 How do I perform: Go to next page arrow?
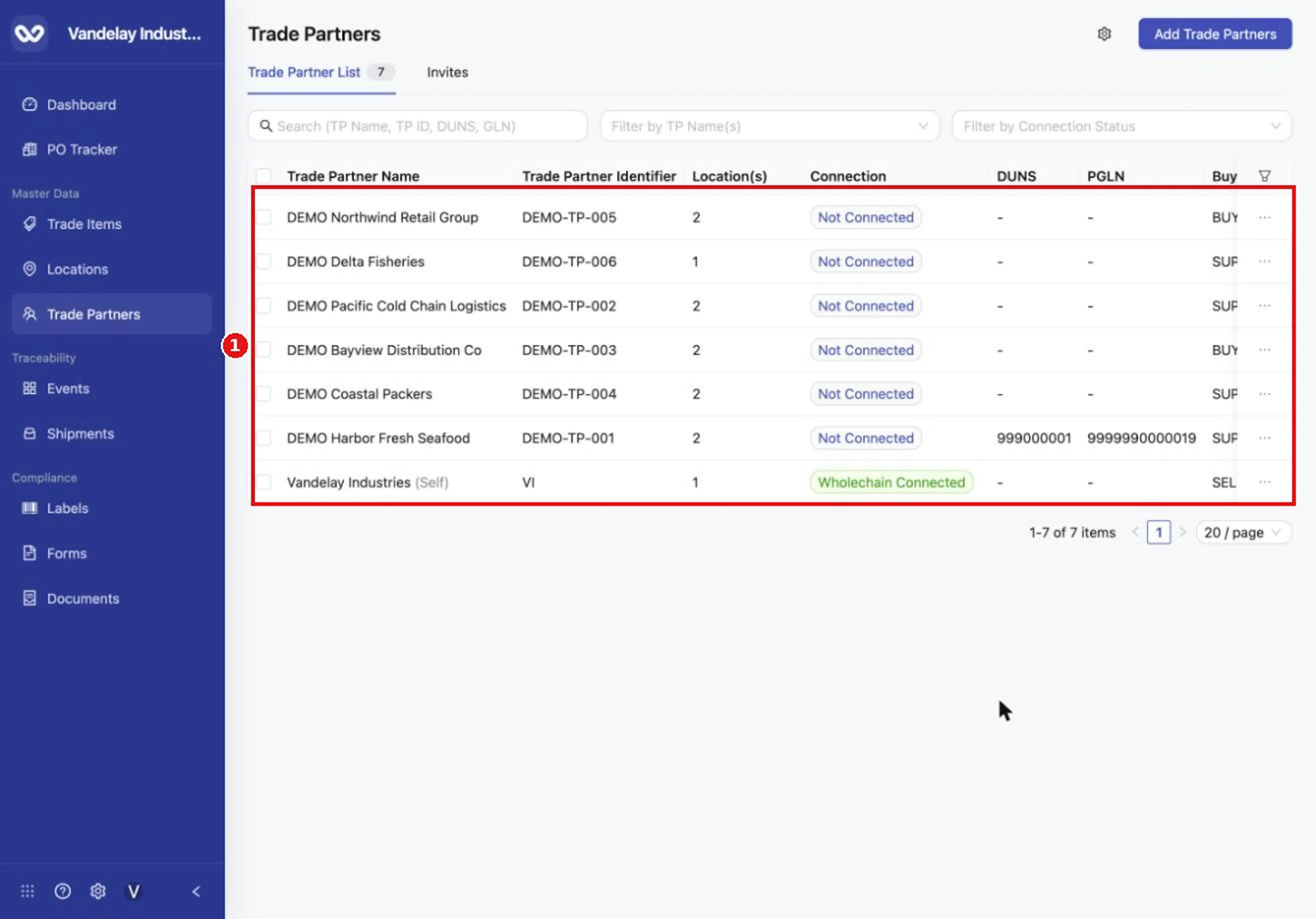(1182, 532)
